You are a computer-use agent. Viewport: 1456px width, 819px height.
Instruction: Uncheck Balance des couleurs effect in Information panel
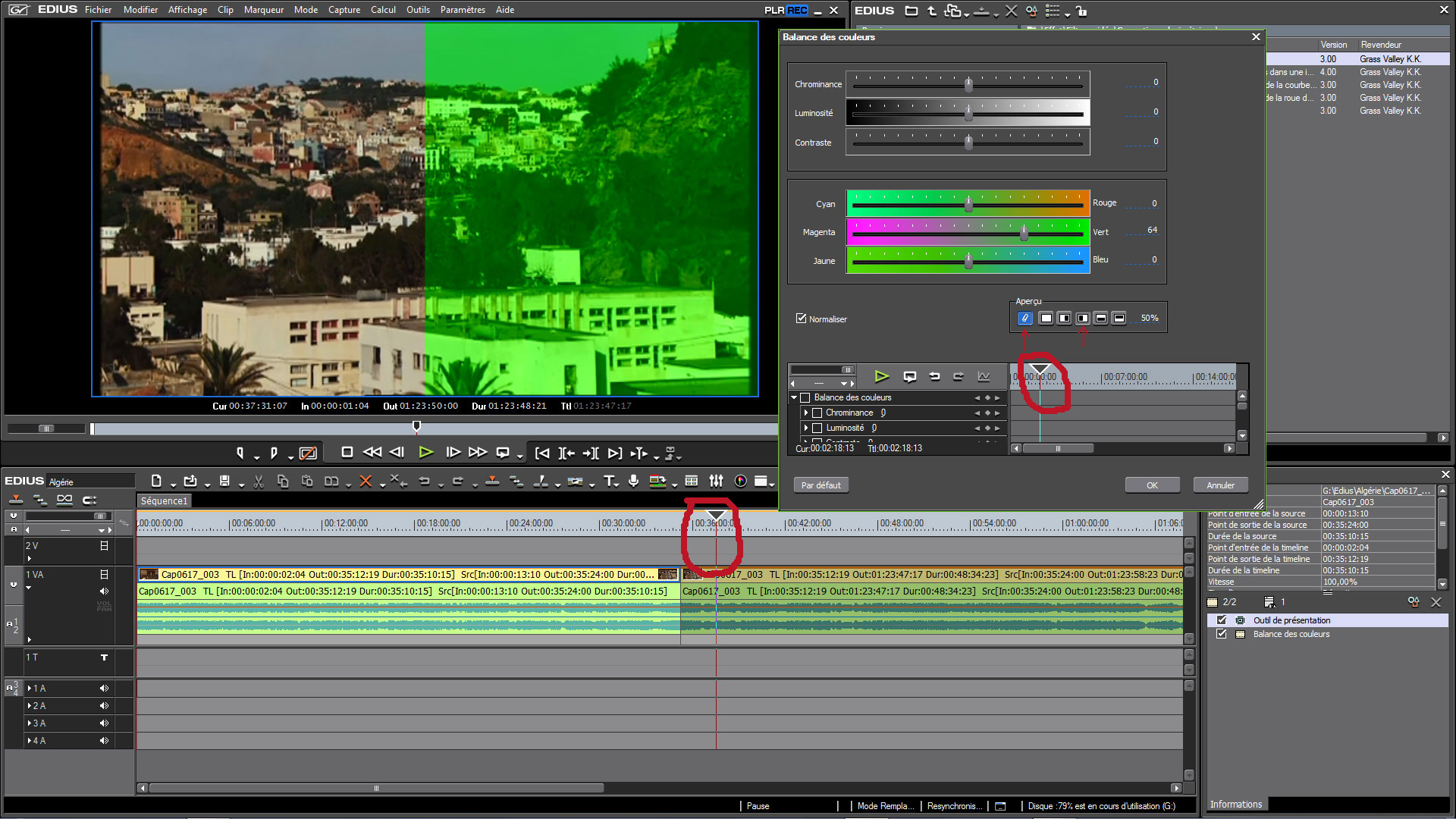(1222, 634)
